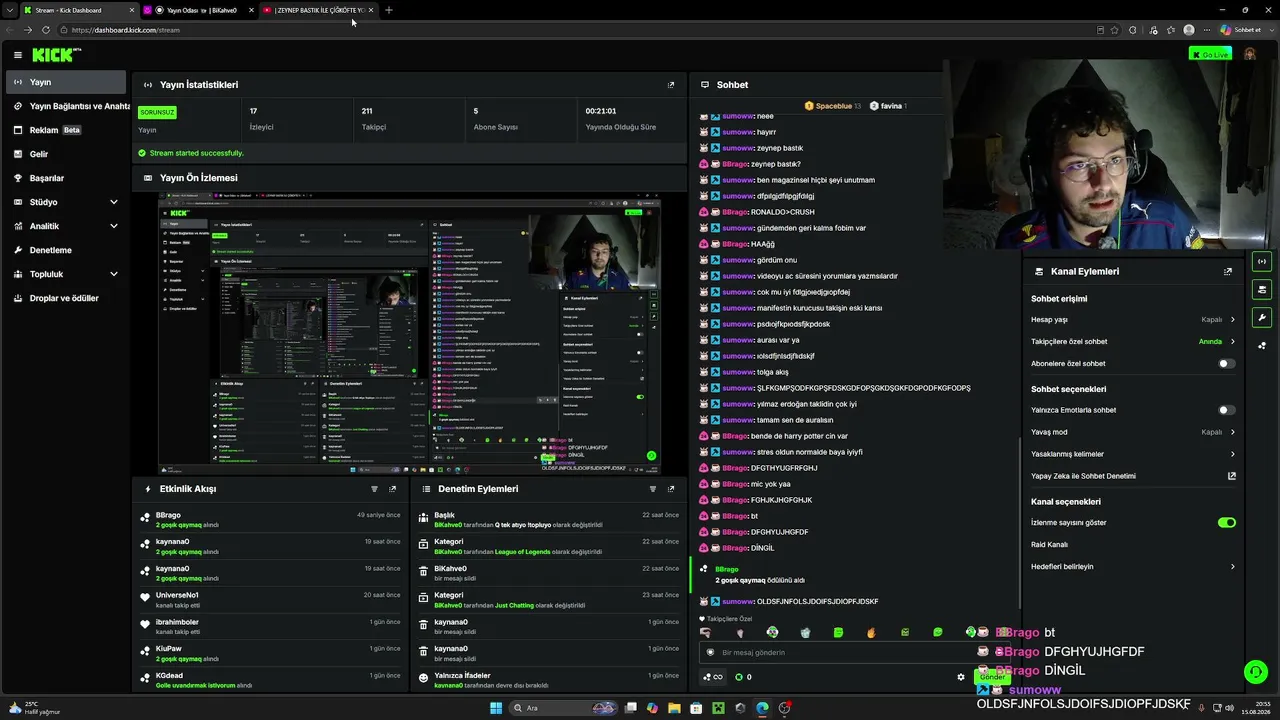Open the browser tab list dropdown

10,10
